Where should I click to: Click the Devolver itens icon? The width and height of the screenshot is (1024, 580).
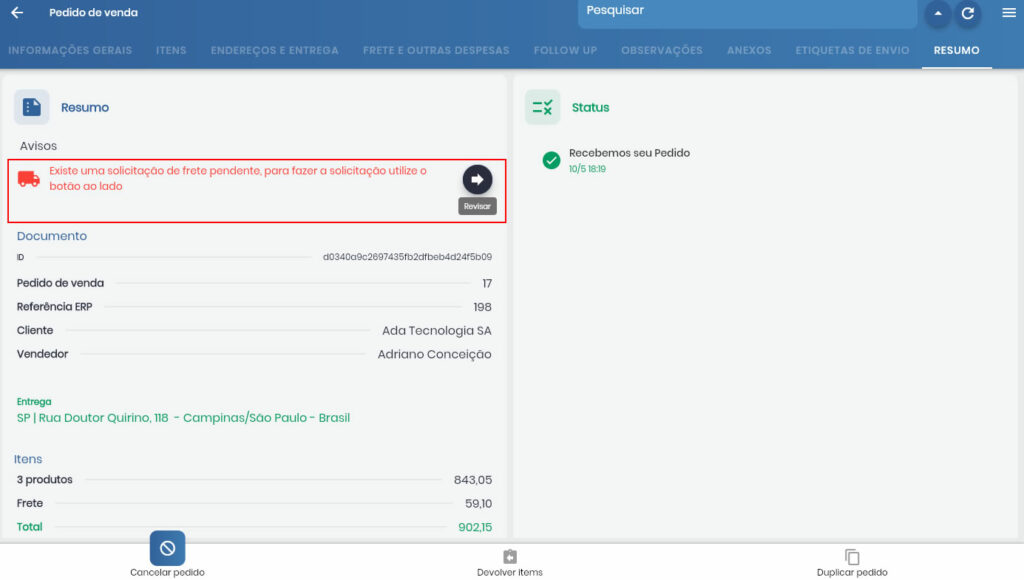[x=510, y=557]
